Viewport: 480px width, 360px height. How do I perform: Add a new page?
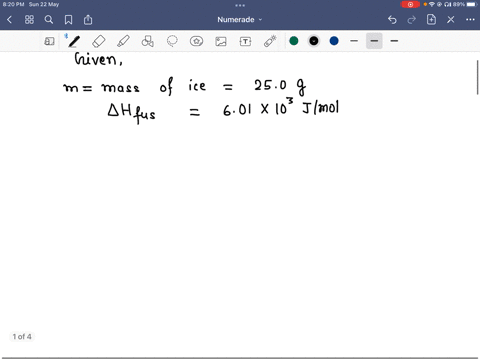[x=431, y=20]
